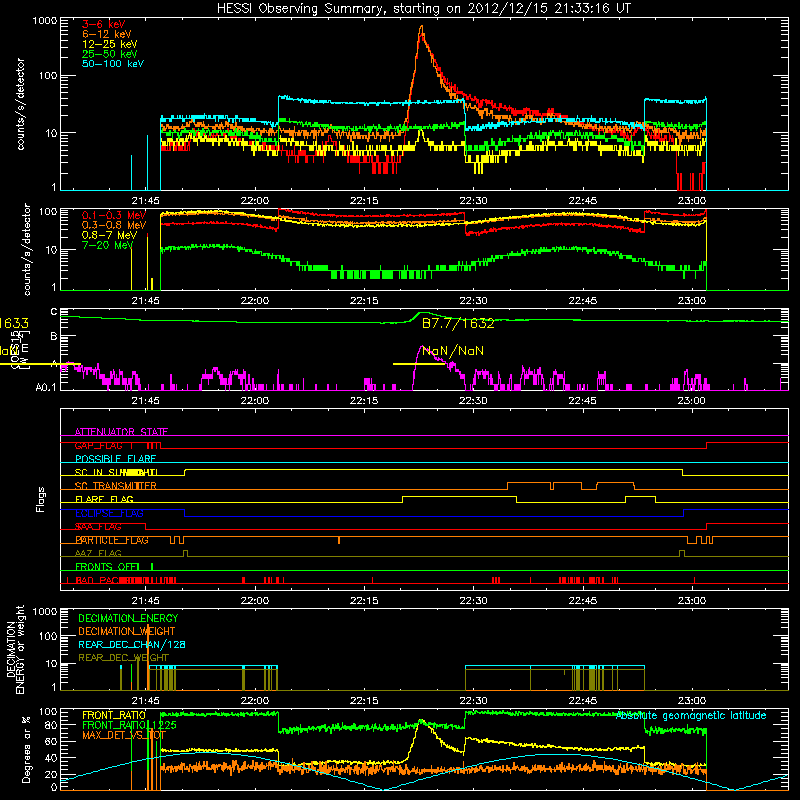Select the 25-50 keV legend label
The width and height of the screenshot is (800, 800).
coord(110,54)
